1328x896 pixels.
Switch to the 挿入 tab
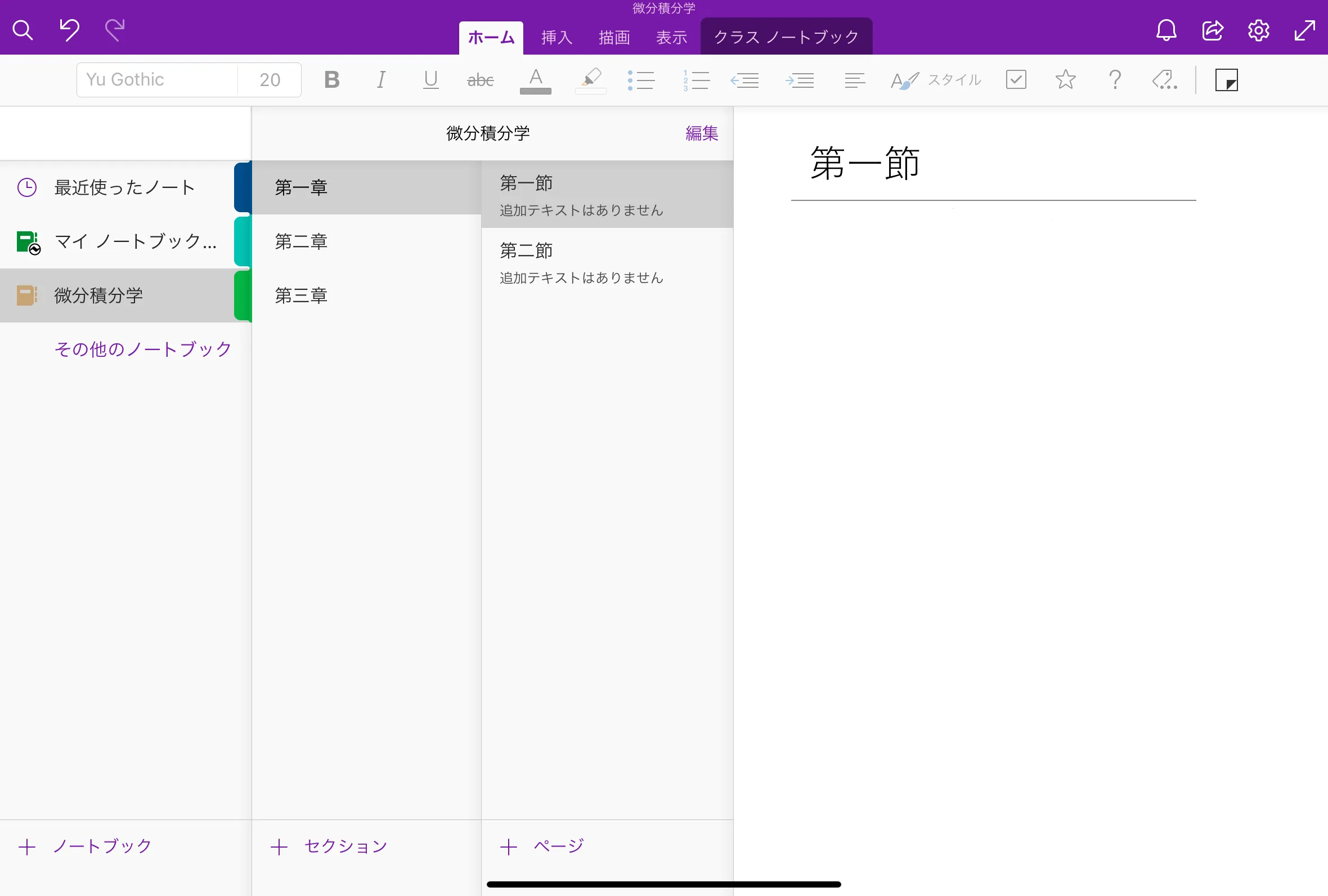557,38
